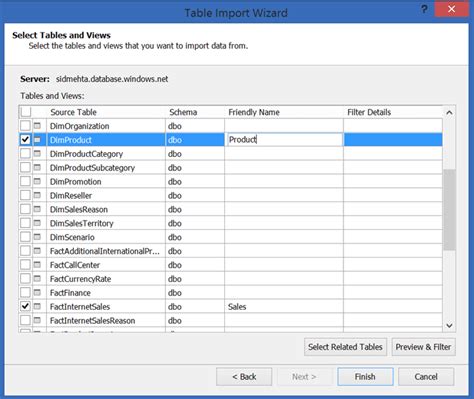Image resolution: width=474 pixels, height=399 pixels.
Task: Check the FactAdditionalInternationalPr... checkbox
Action: [x=25, y=251]
